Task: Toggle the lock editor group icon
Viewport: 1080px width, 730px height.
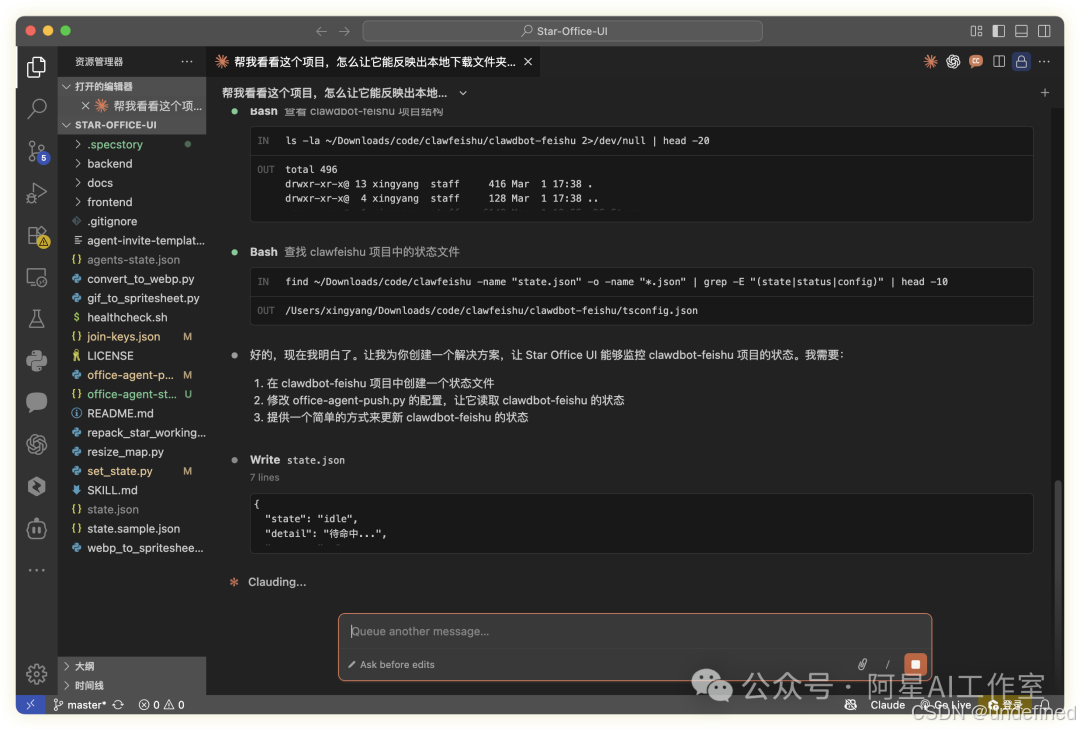Action: point(1021,62)
